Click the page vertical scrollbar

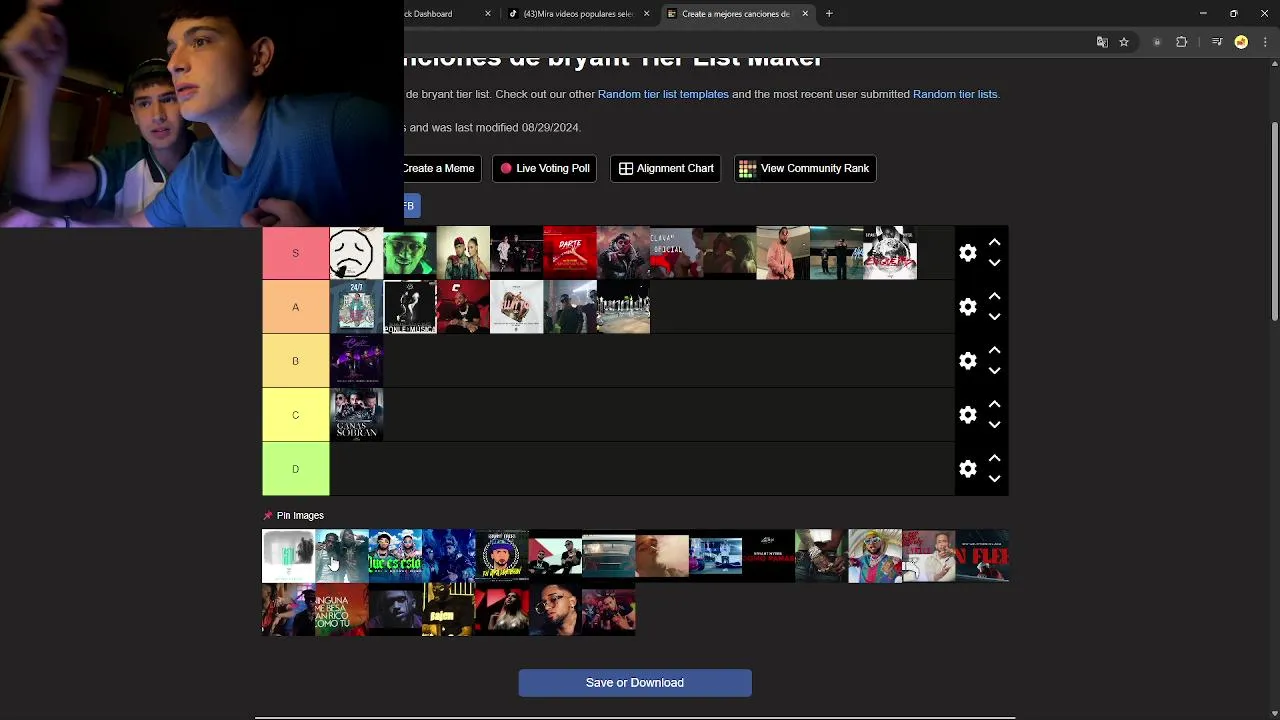(1274, 220)
